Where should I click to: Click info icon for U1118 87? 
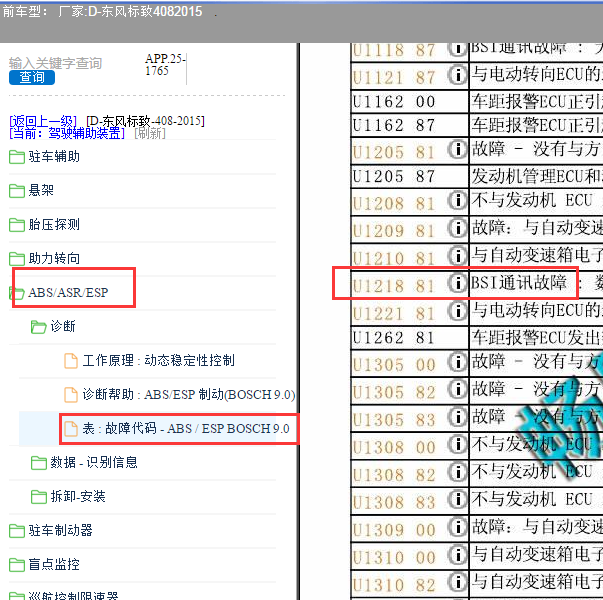[x=457, y=50]
